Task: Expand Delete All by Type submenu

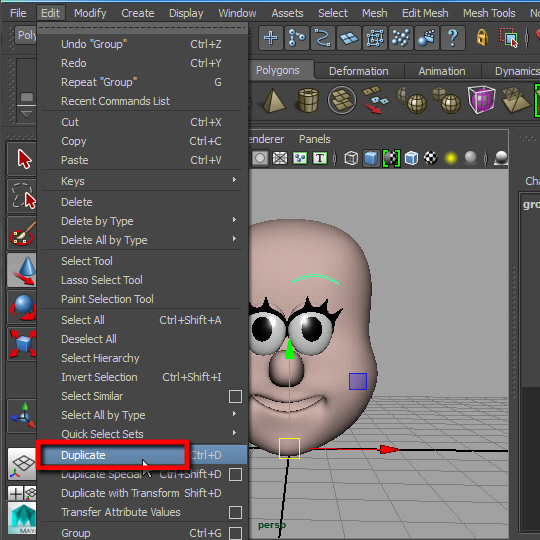Action: [x=234, y=239]
